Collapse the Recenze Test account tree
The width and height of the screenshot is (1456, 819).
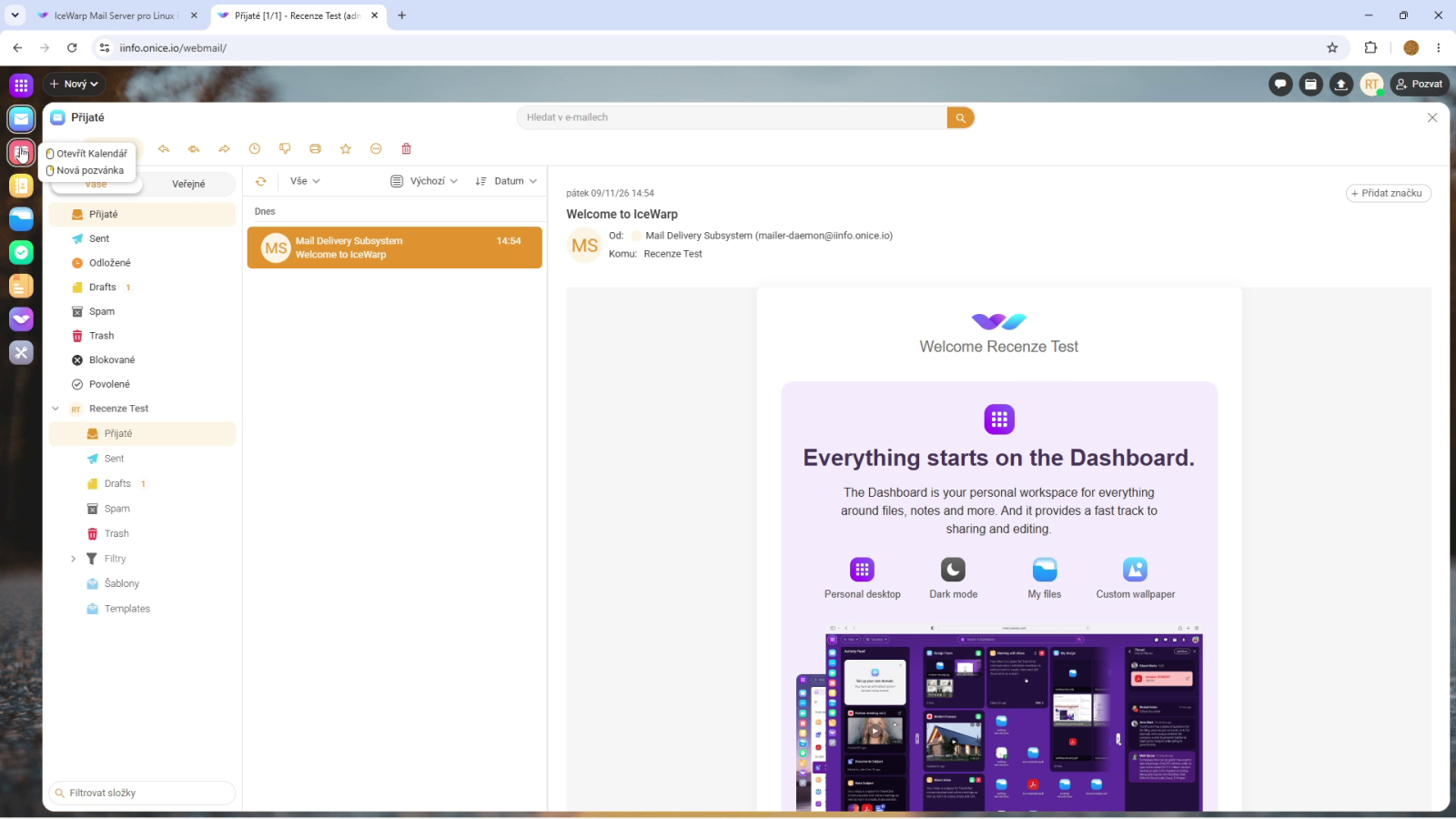pos(56,409)
